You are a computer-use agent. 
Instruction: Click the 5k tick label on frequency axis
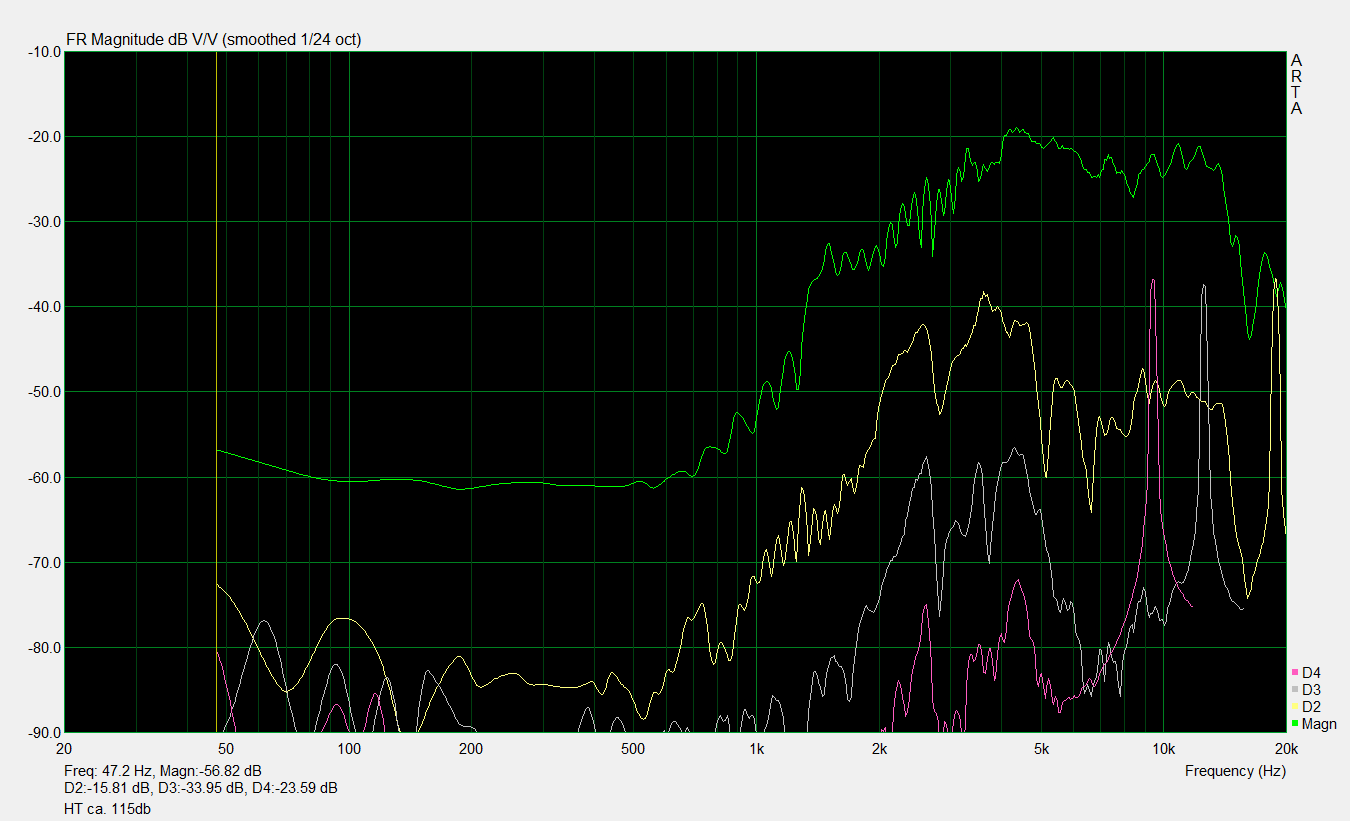click(1041, 749)
